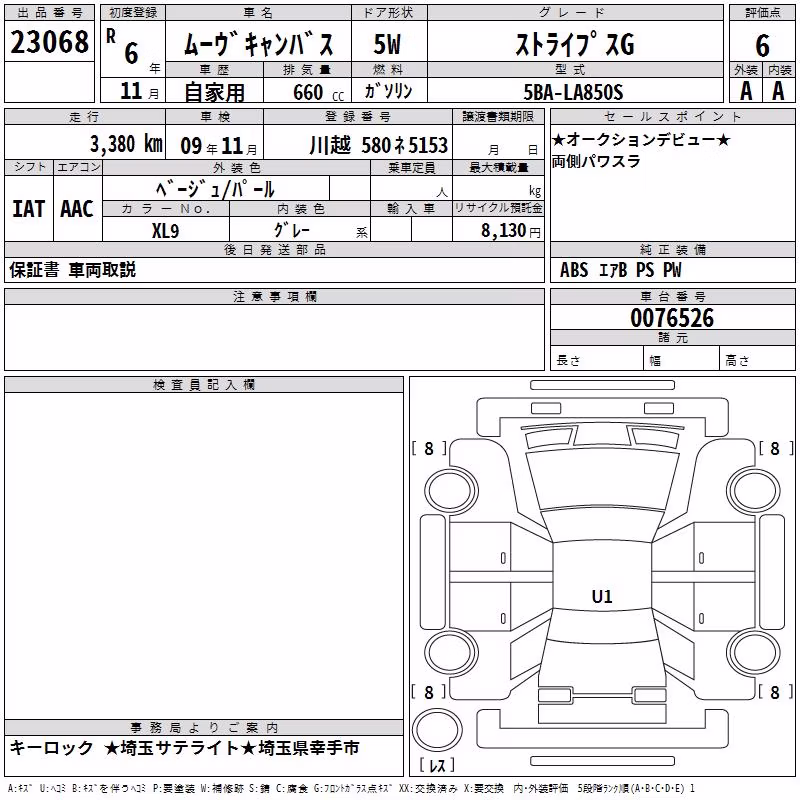
Task: Click the recycle deposit 8,130円
Action: [x=511, y=231]
